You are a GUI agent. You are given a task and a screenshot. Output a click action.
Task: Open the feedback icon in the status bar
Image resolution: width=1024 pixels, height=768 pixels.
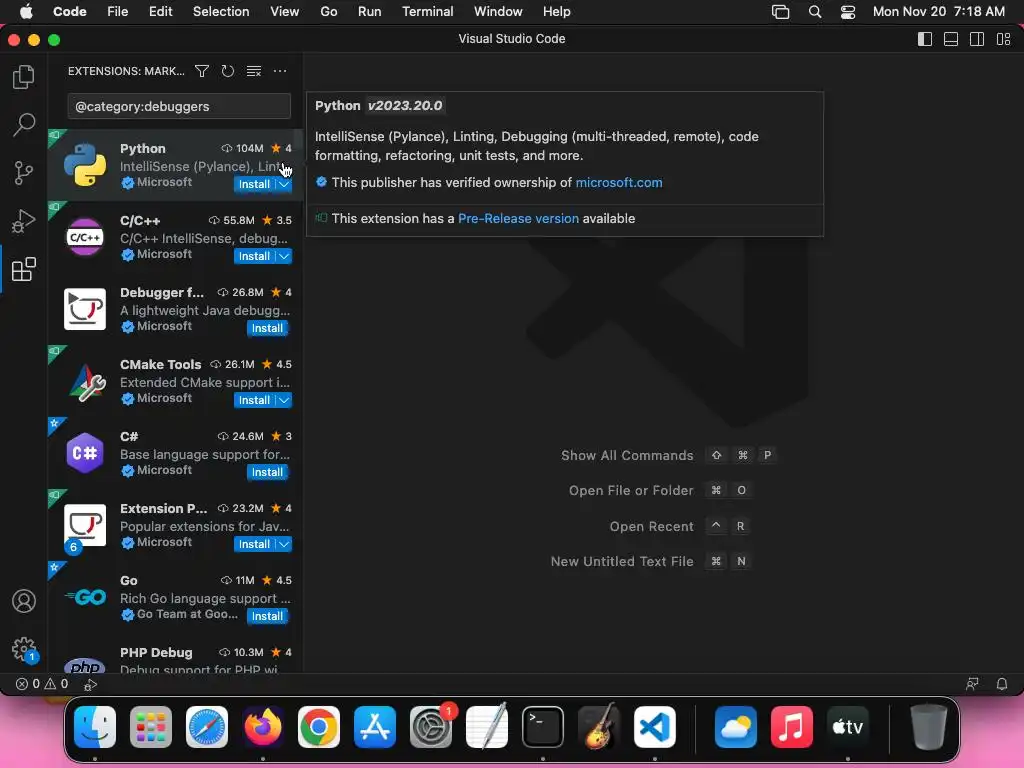972,684
